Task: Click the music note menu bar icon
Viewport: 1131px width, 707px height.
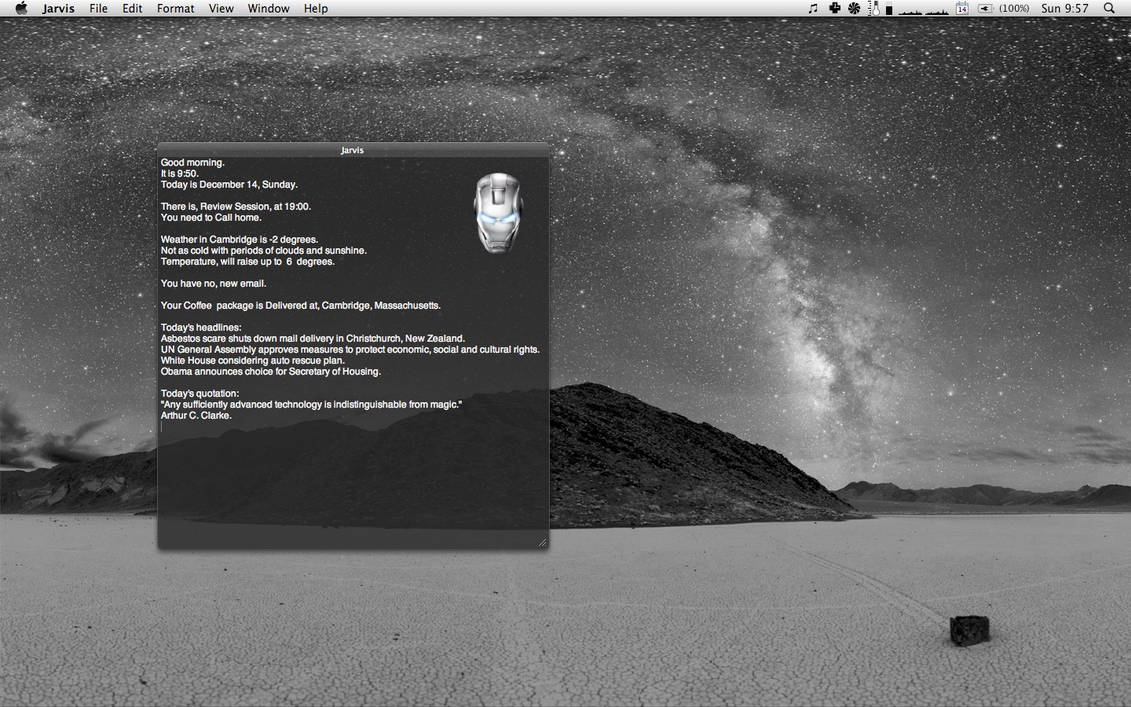Action: (x=812, y=8)
